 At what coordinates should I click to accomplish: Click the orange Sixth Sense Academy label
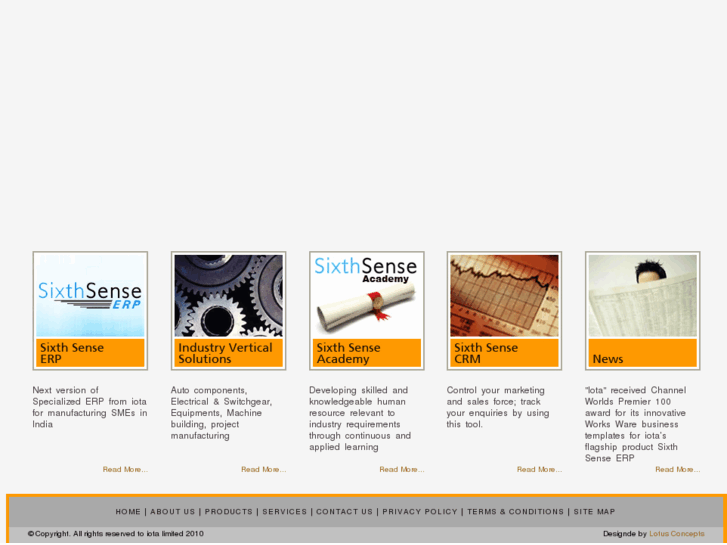[x=367, y=353]
